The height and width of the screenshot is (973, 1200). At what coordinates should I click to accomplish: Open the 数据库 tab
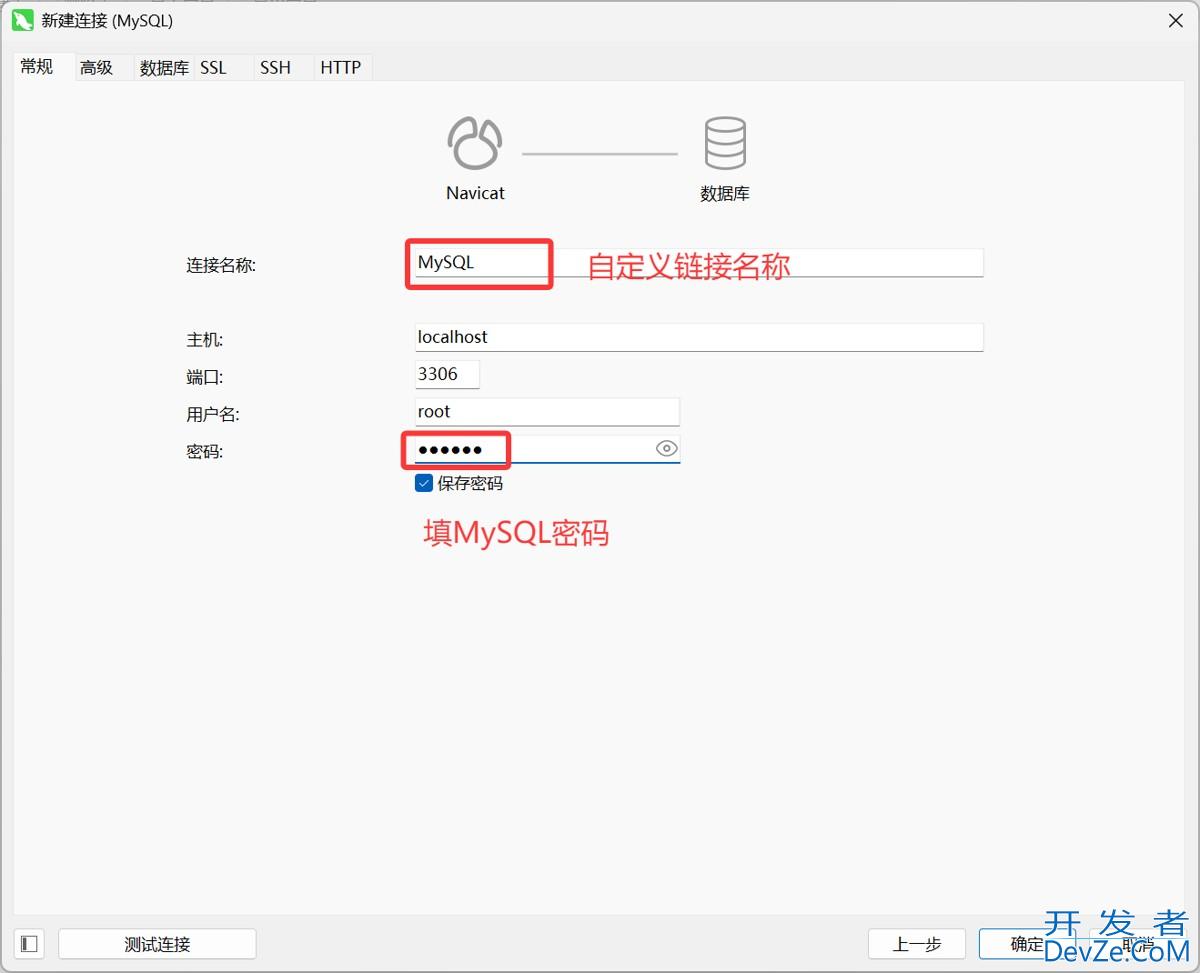(x=164, y=68)
